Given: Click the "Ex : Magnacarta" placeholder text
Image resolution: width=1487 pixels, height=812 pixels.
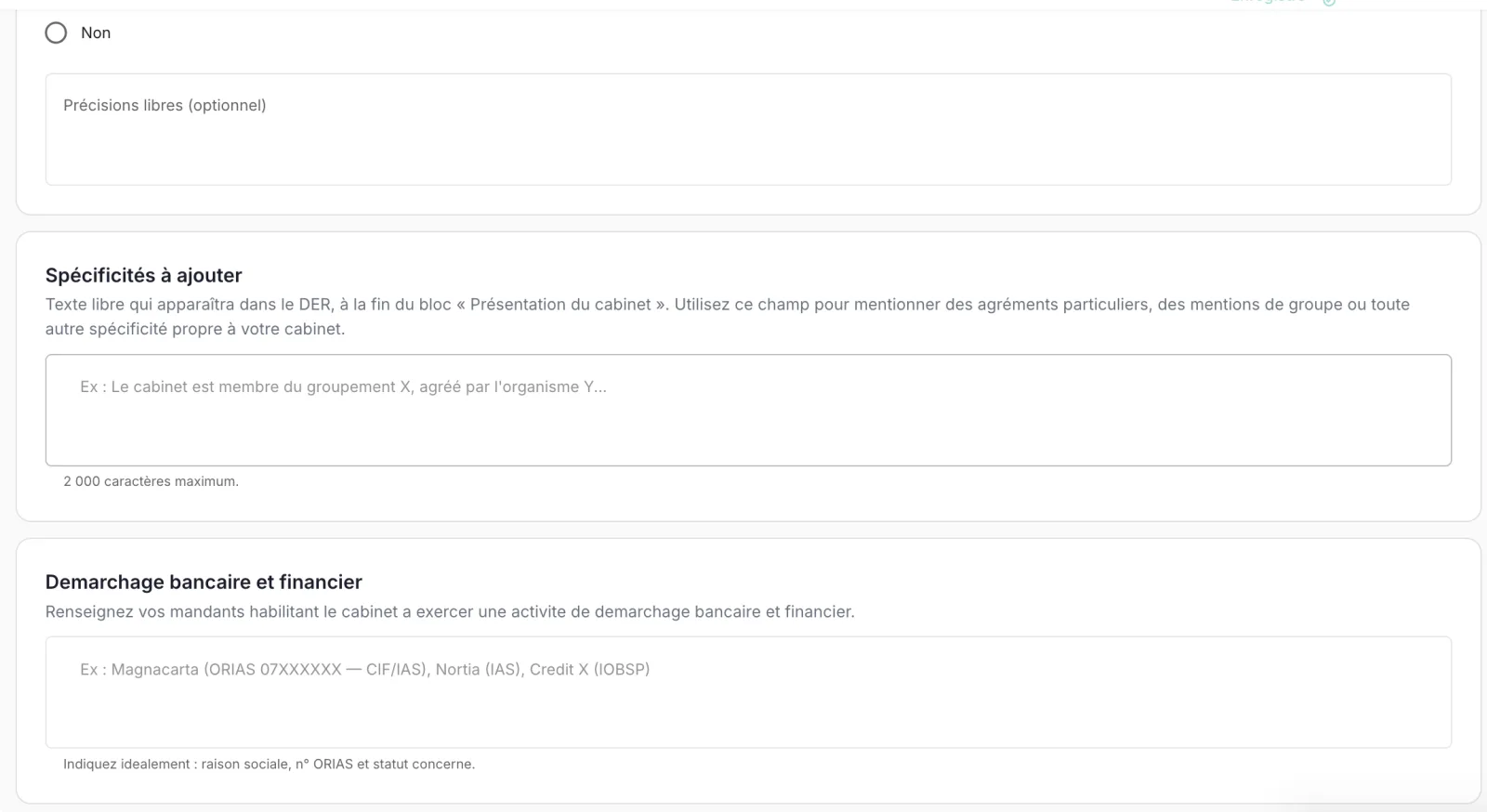Looking at the screenshot, I should 364,669.
